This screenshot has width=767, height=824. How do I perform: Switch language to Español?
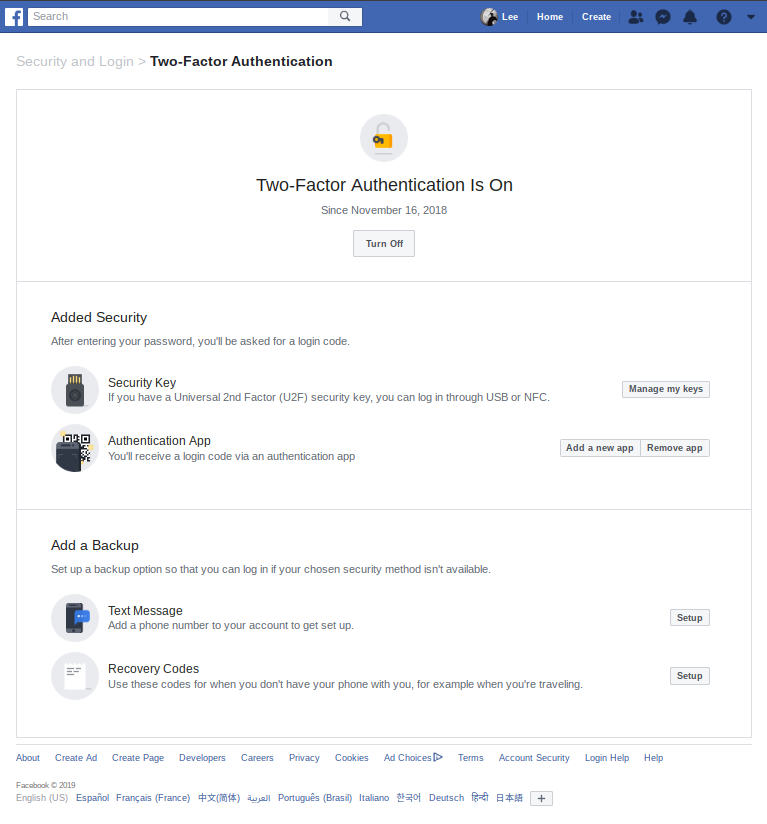[92, 798]
